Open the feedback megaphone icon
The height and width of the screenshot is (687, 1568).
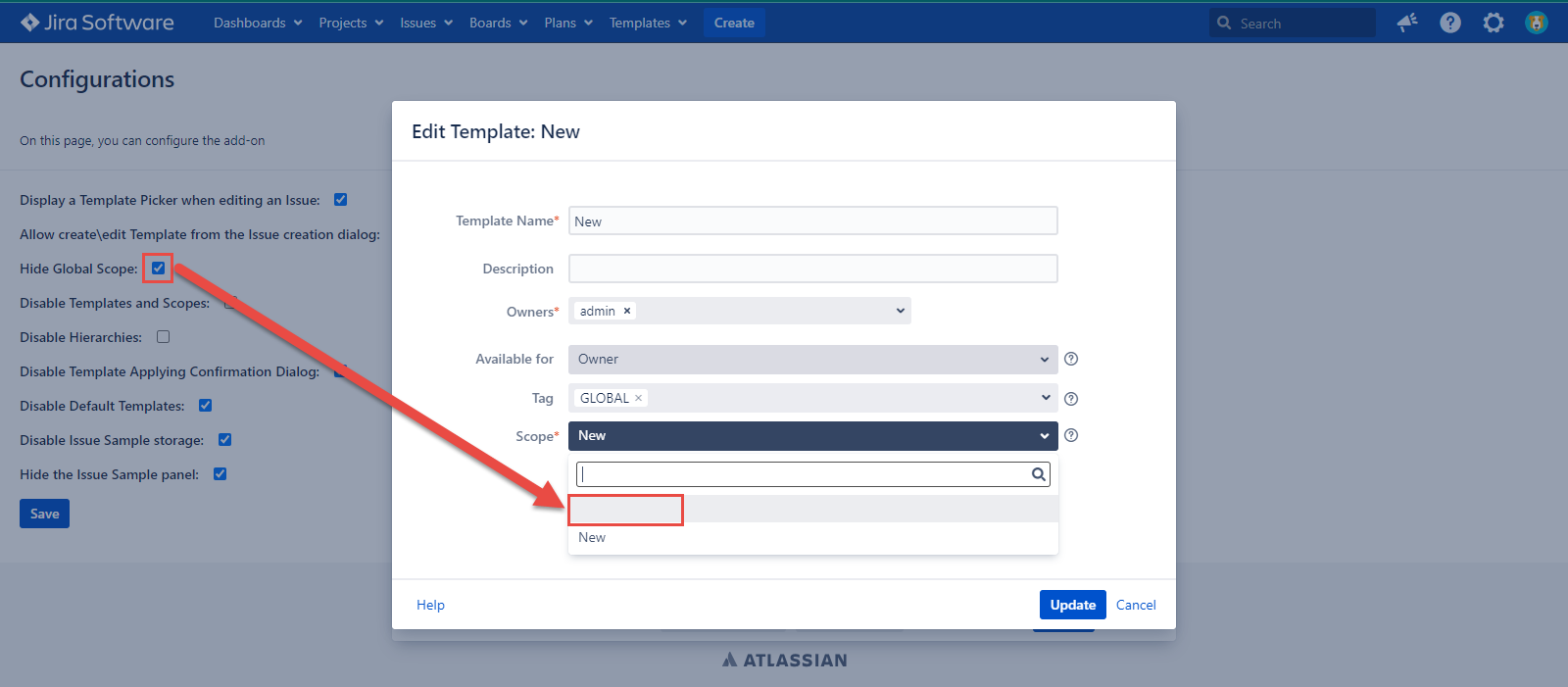(x=1407, y=23)
